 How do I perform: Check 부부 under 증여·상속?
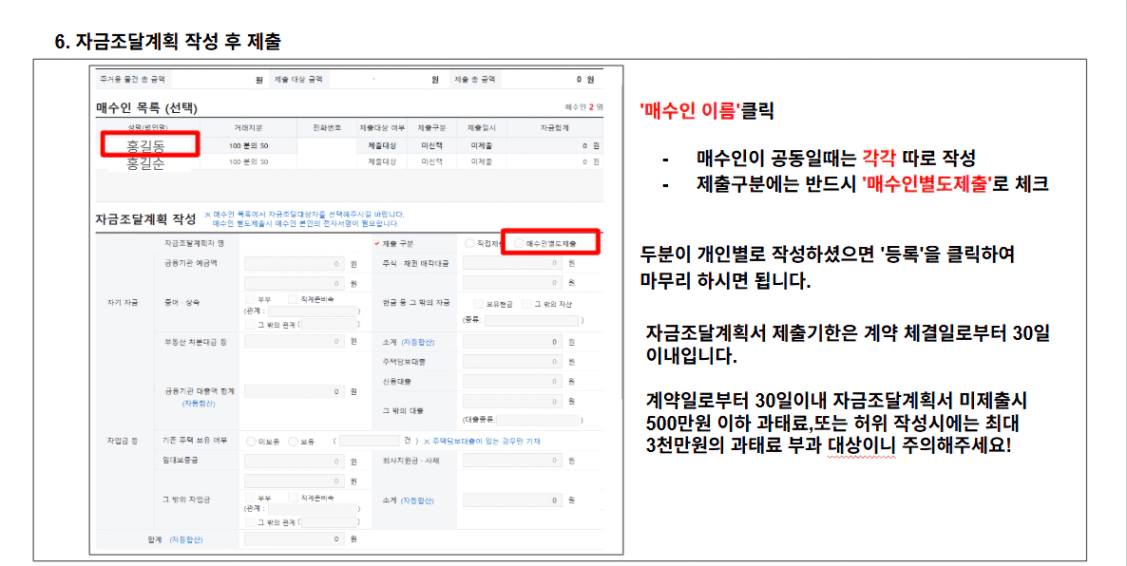pyautogui.click(x=250, y=299)
